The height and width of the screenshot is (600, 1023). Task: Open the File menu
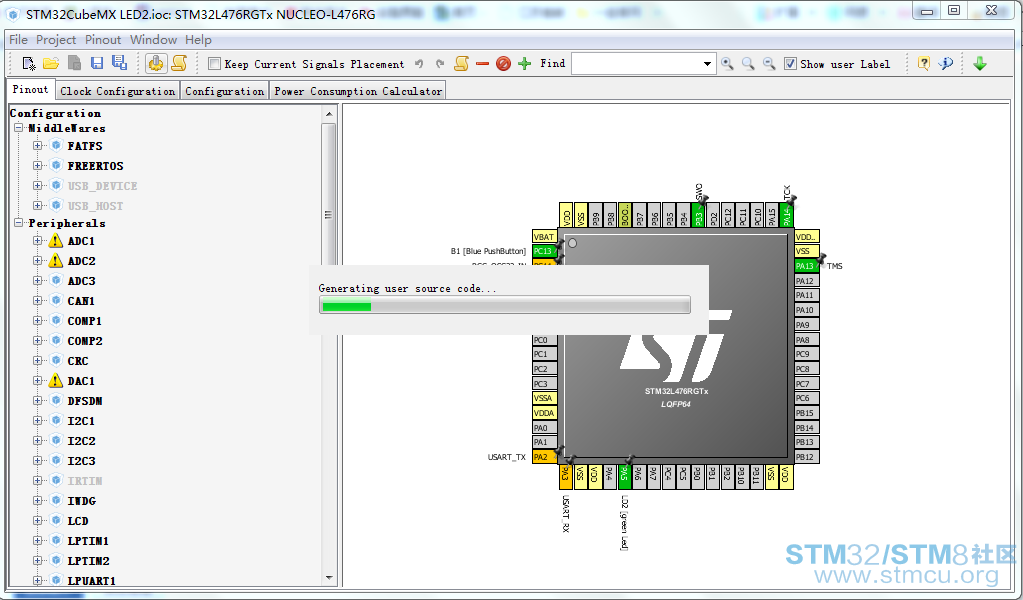18,40
